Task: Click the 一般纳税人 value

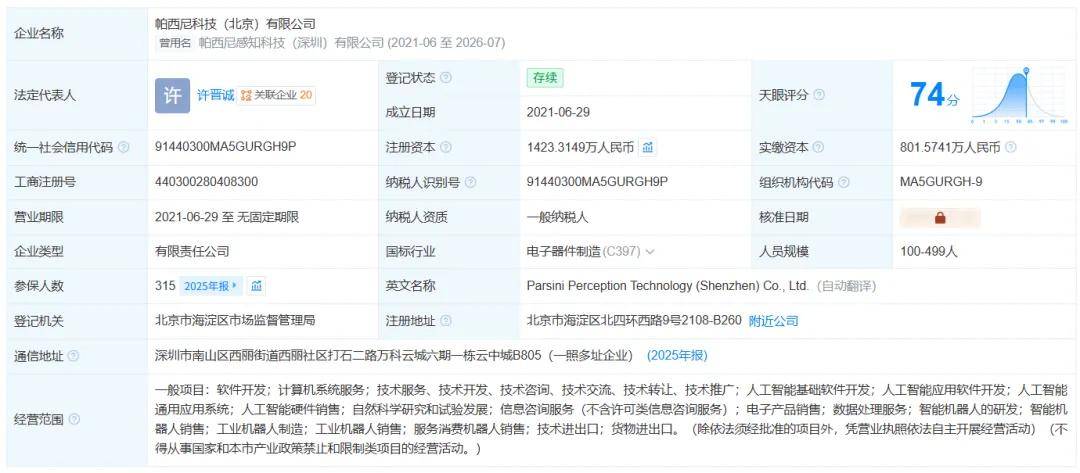Action: click(558, 218)
